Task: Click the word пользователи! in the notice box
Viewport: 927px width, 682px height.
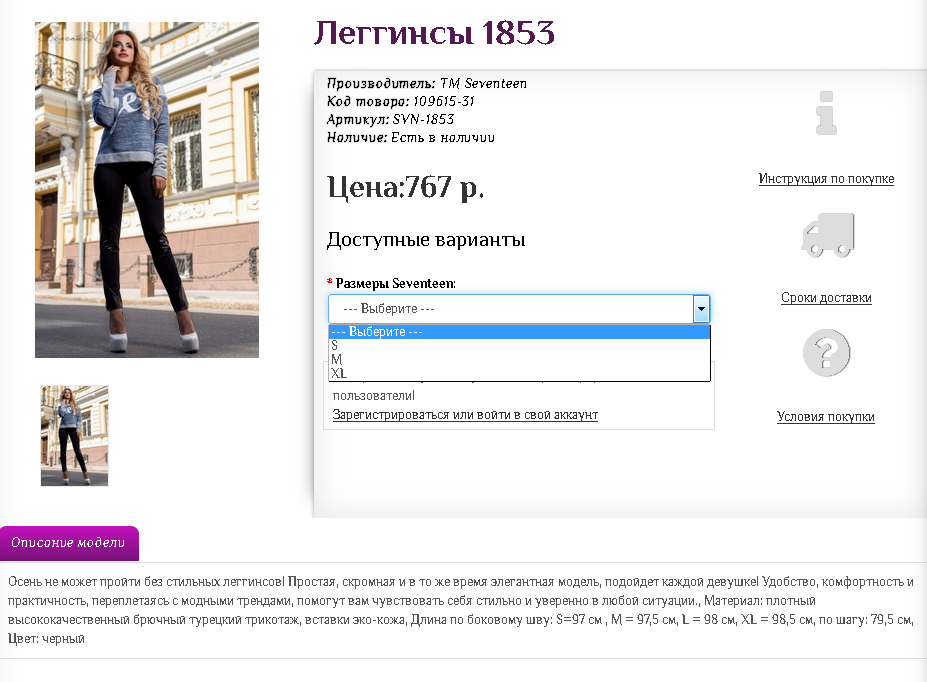Action: pos(374,395)
